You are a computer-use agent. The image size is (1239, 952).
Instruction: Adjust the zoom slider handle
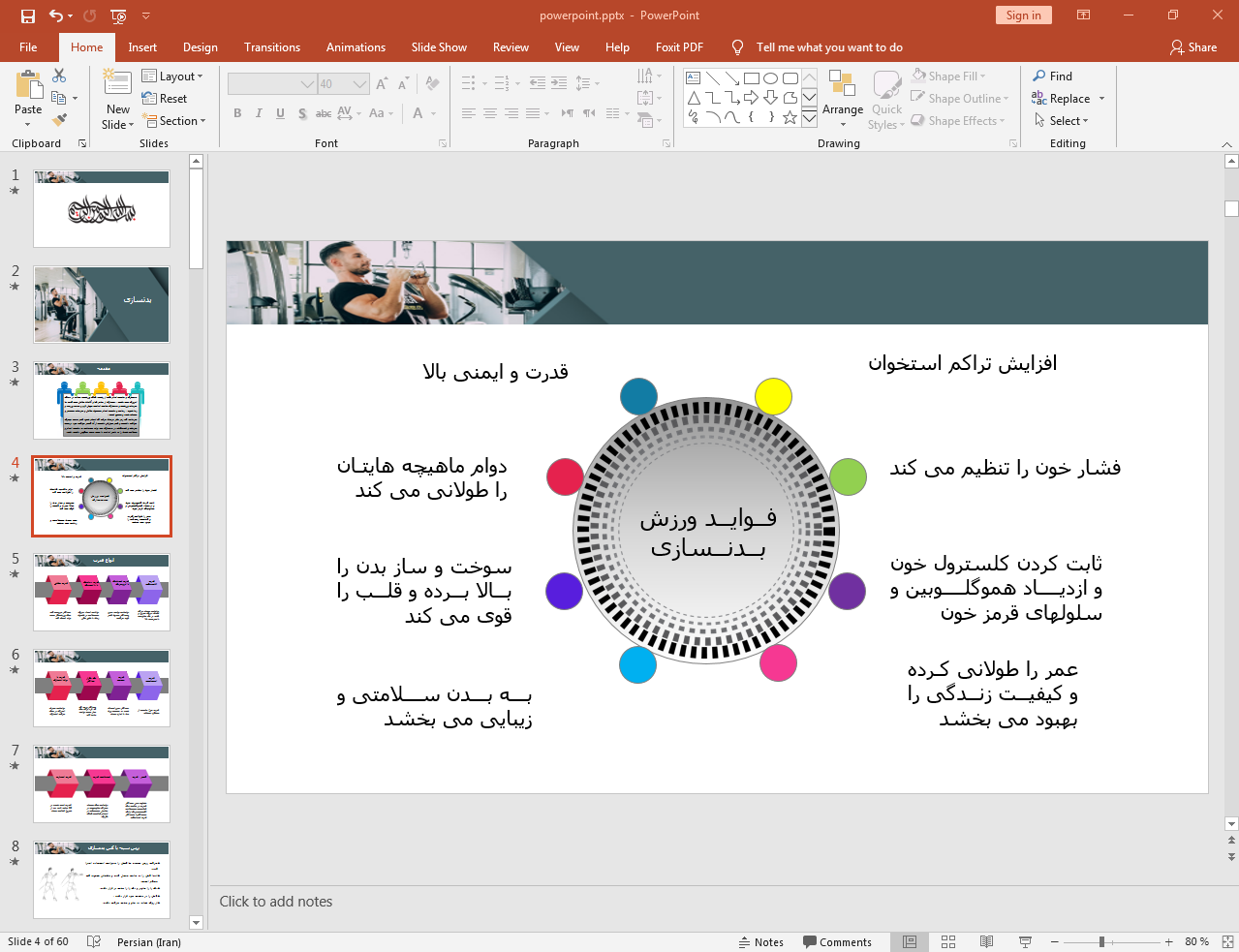point(1101,941)
